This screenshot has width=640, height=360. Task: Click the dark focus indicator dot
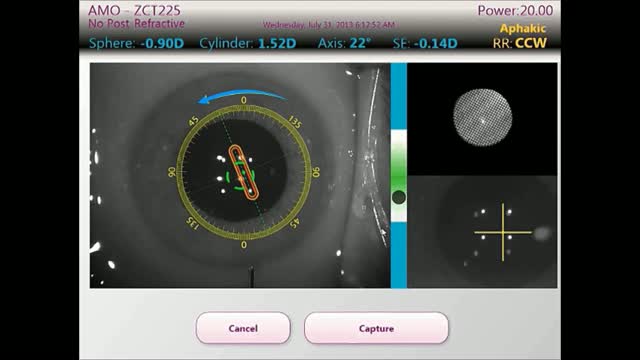pos(399,198)
